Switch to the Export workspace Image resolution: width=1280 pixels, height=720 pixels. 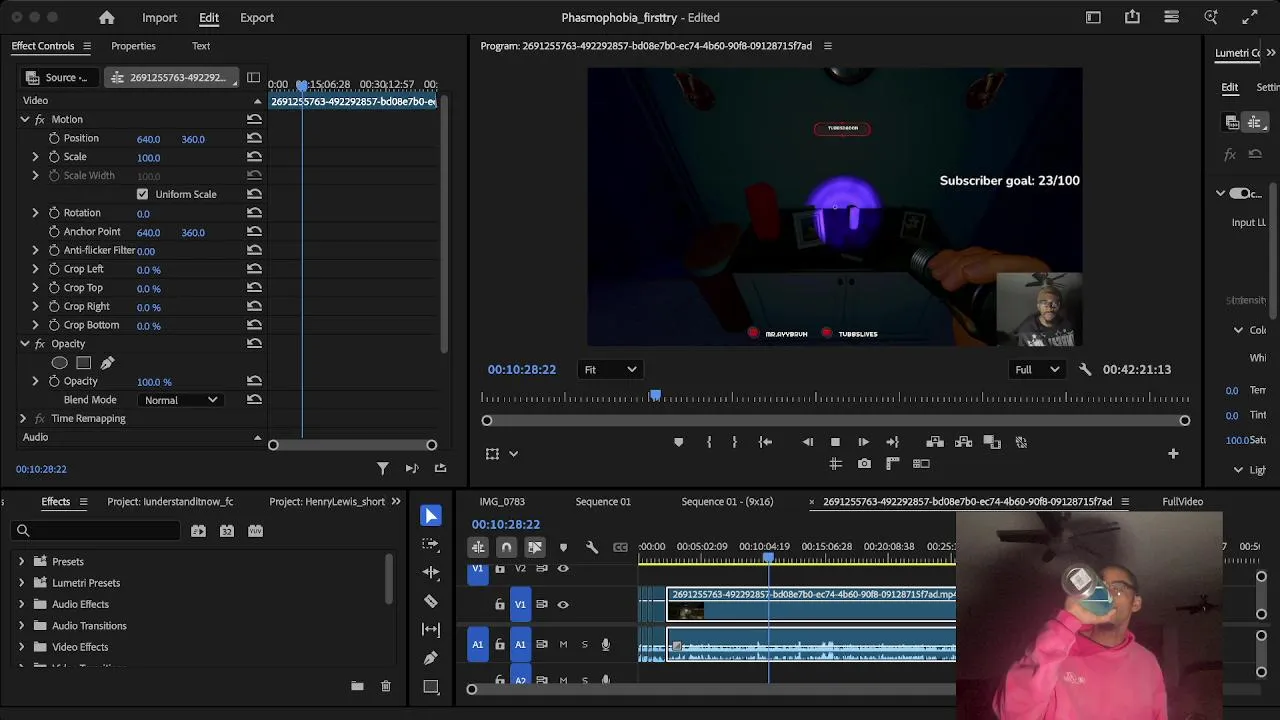coord(257,17)
